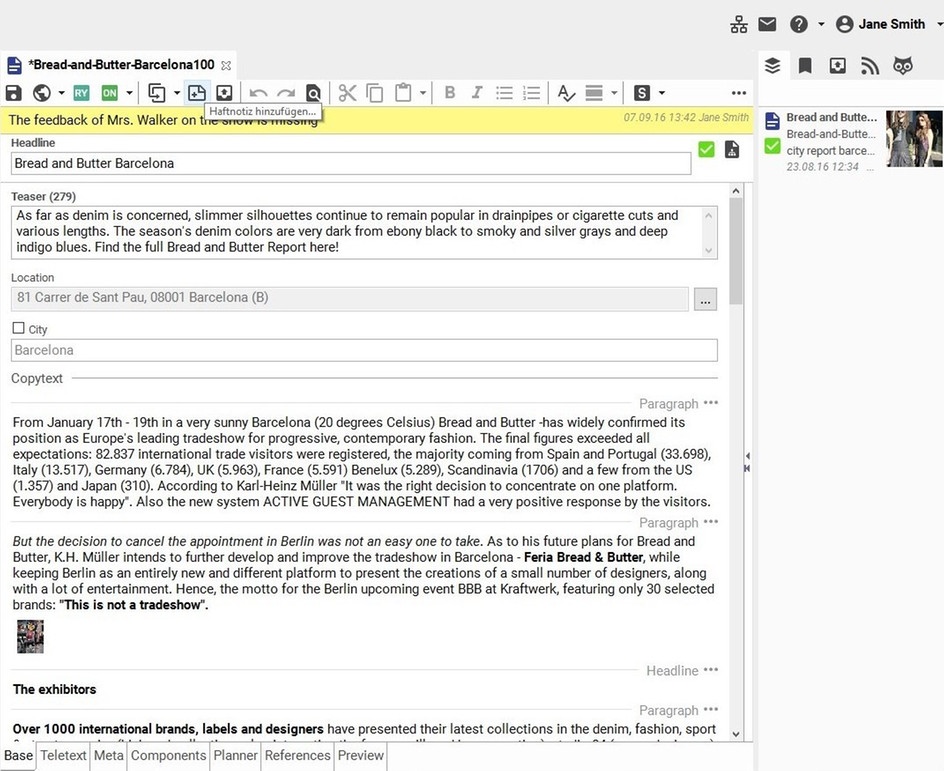Open the mail envelope icon
Screen dimensions: 944x771
(x=767, y=24)
